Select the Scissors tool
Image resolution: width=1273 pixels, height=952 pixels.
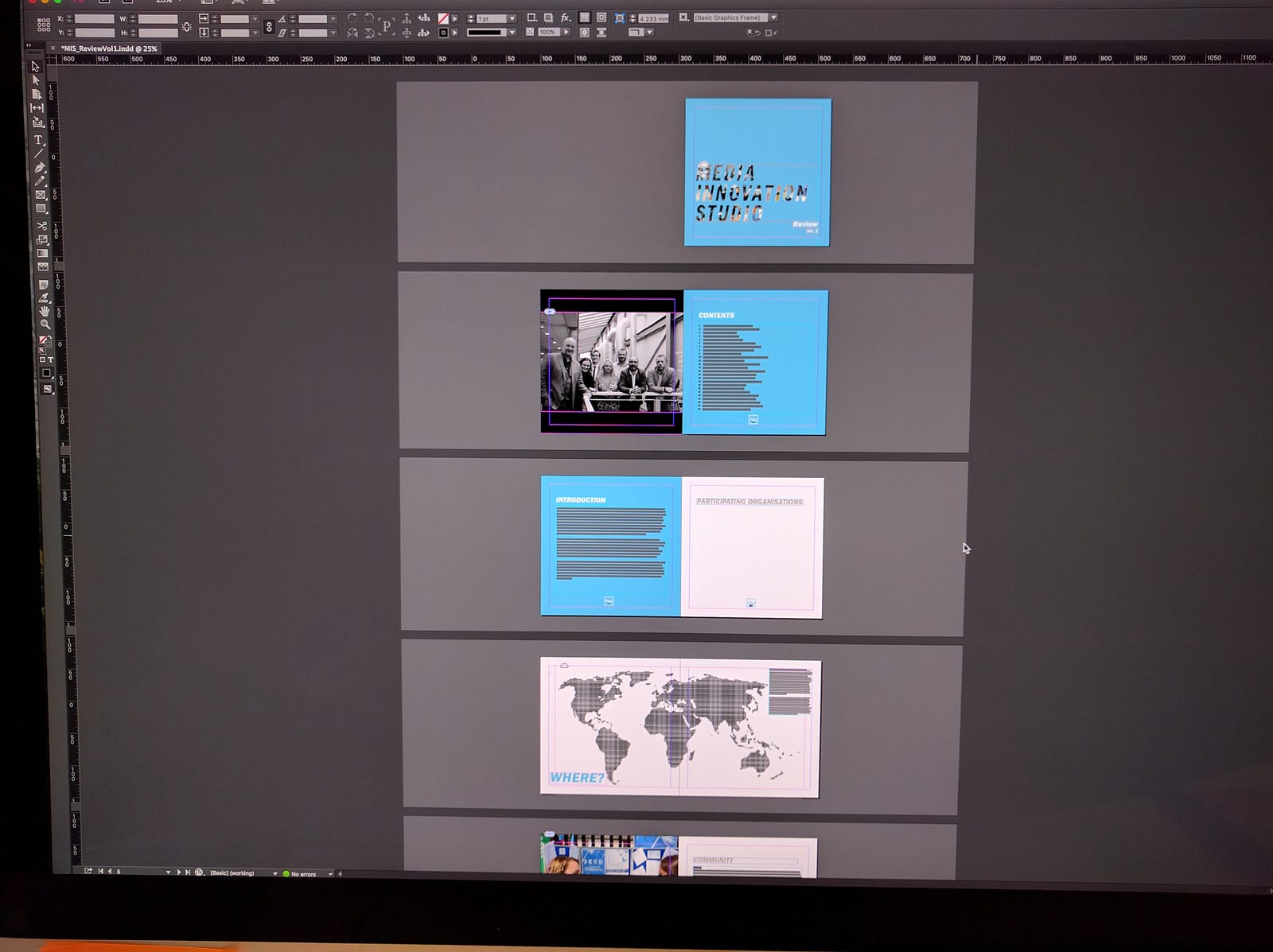pos(41,226)
